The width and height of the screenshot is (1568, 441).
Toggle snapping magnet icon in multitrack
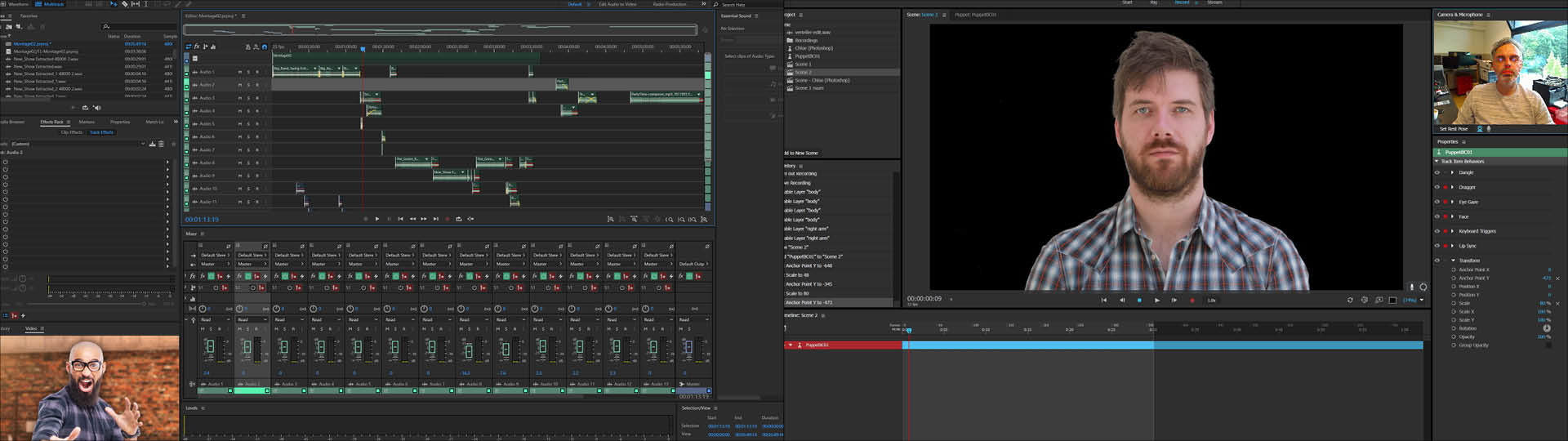[265, 47]
